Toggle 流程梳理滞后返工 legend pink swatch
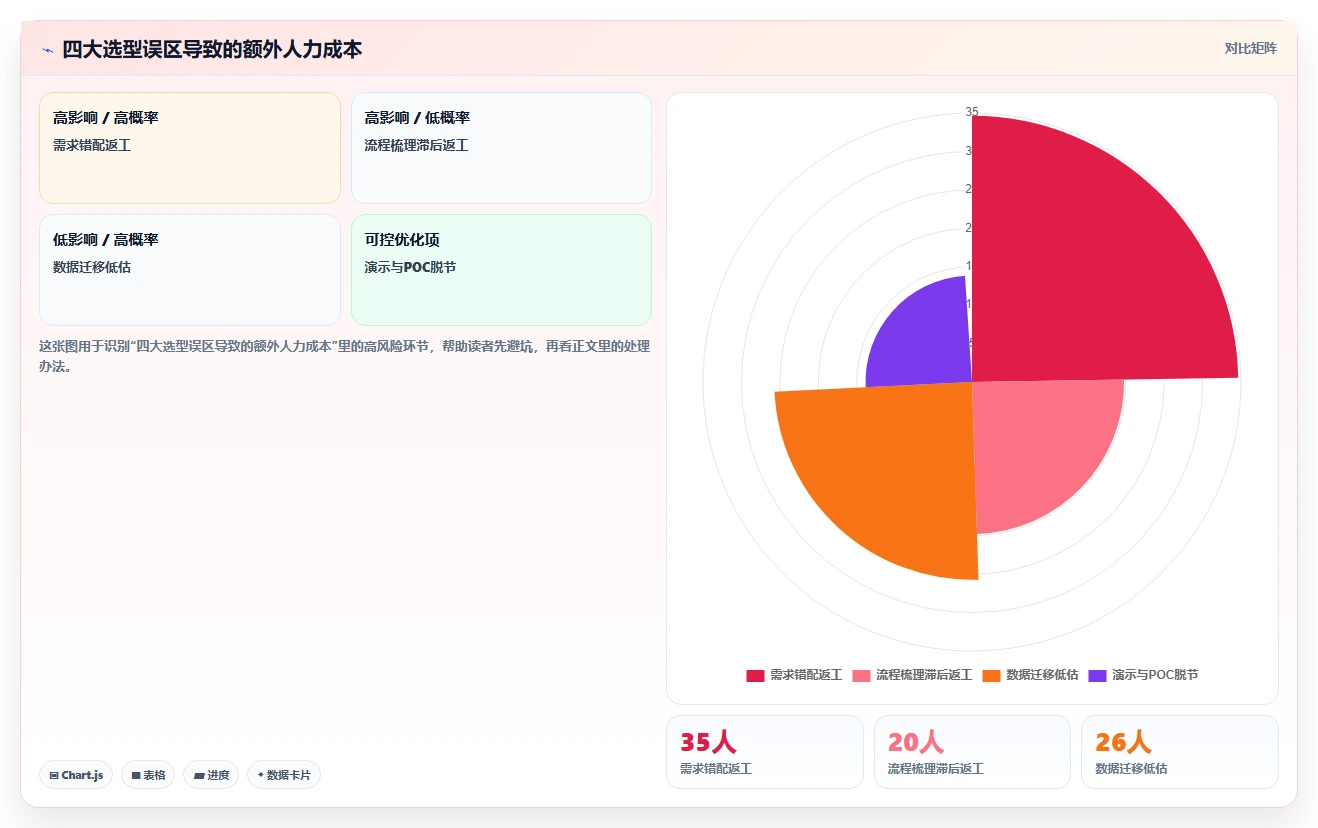The width and height of the screenshot is (1318, 828). tap(861, 675)
